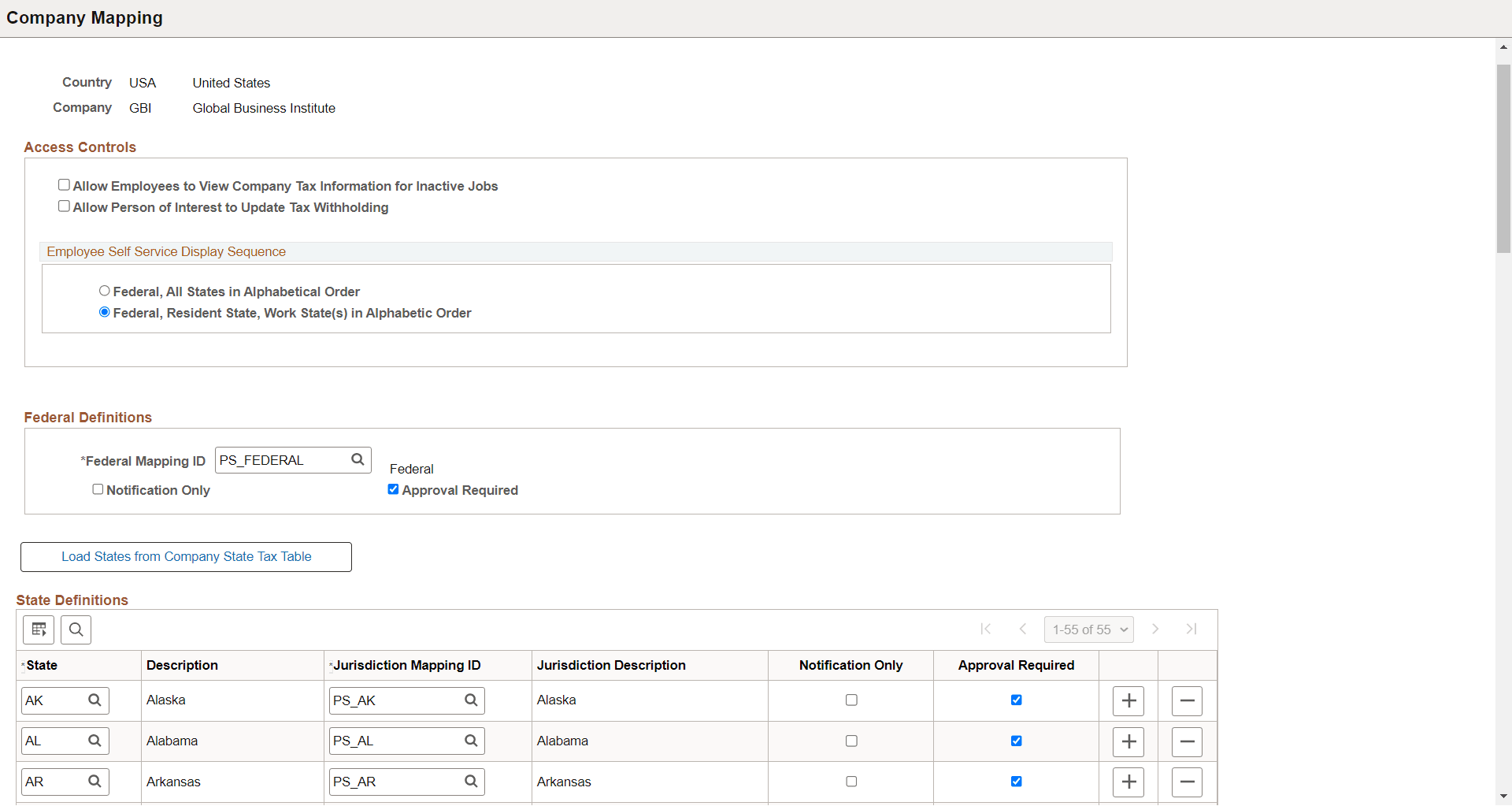Image resolution: width=1512 pixels, height=806 pixels.
Task: Open Federal Mapping ID lookup magnifier
Action: point(358,460)
